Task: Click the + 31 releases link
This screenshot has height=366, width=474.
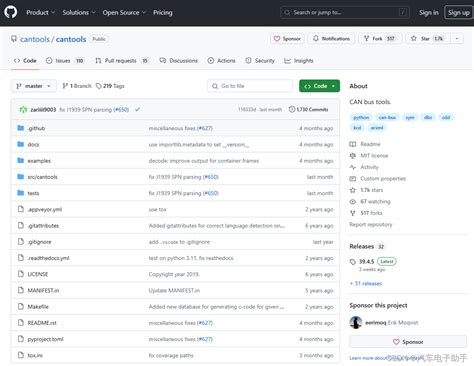Action: click(366, 283)
